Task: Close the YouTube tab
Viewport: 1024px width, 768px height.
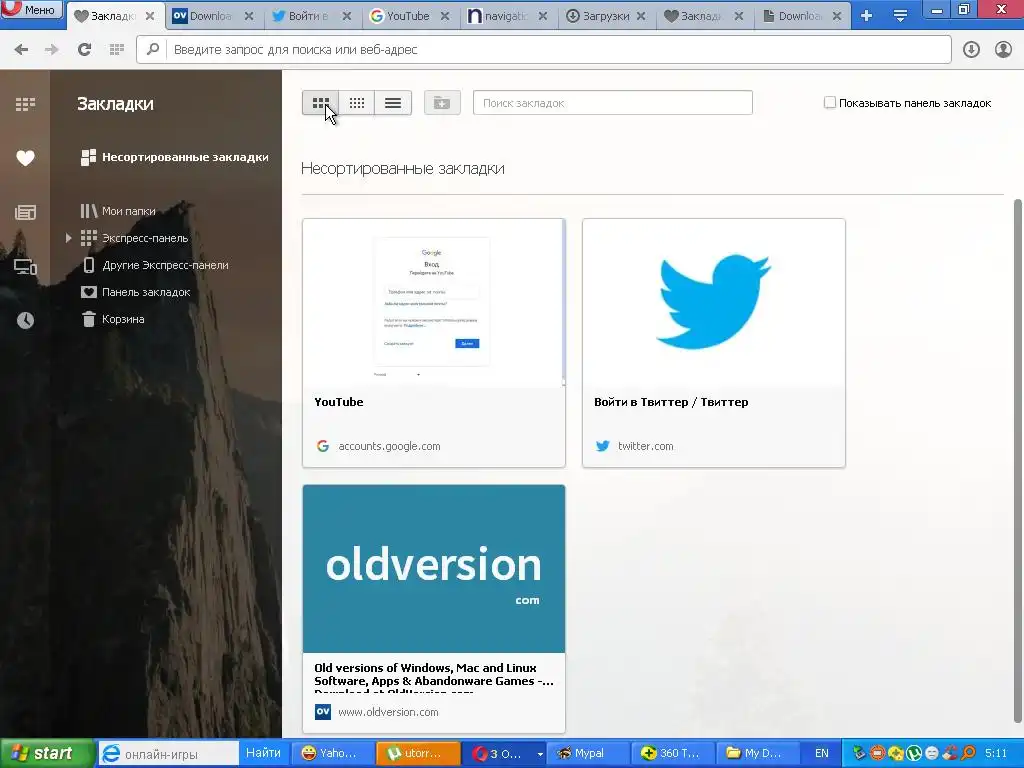Action: coord(445,16)
